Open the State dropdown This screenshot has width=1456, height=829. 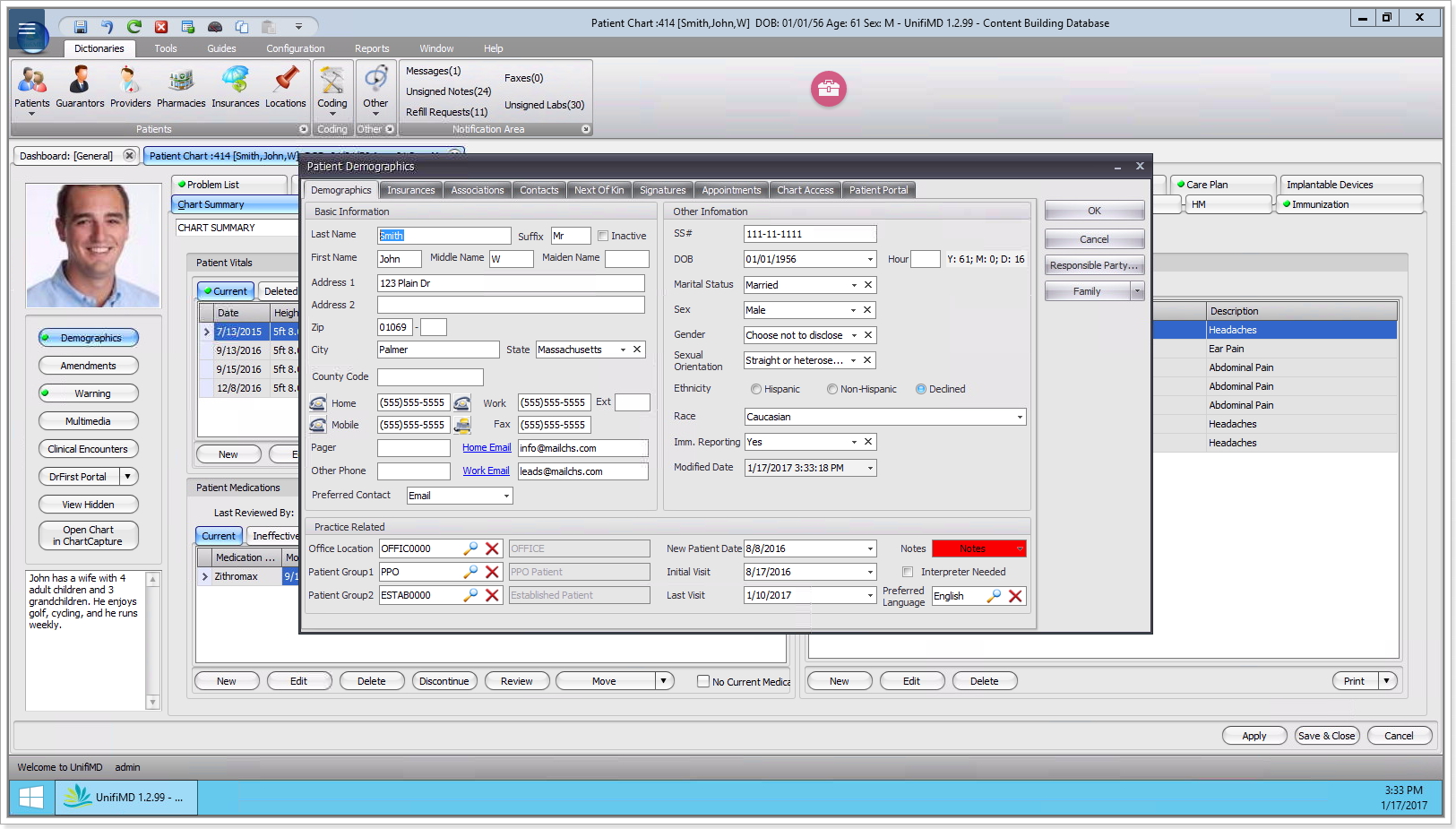point(623,350)
